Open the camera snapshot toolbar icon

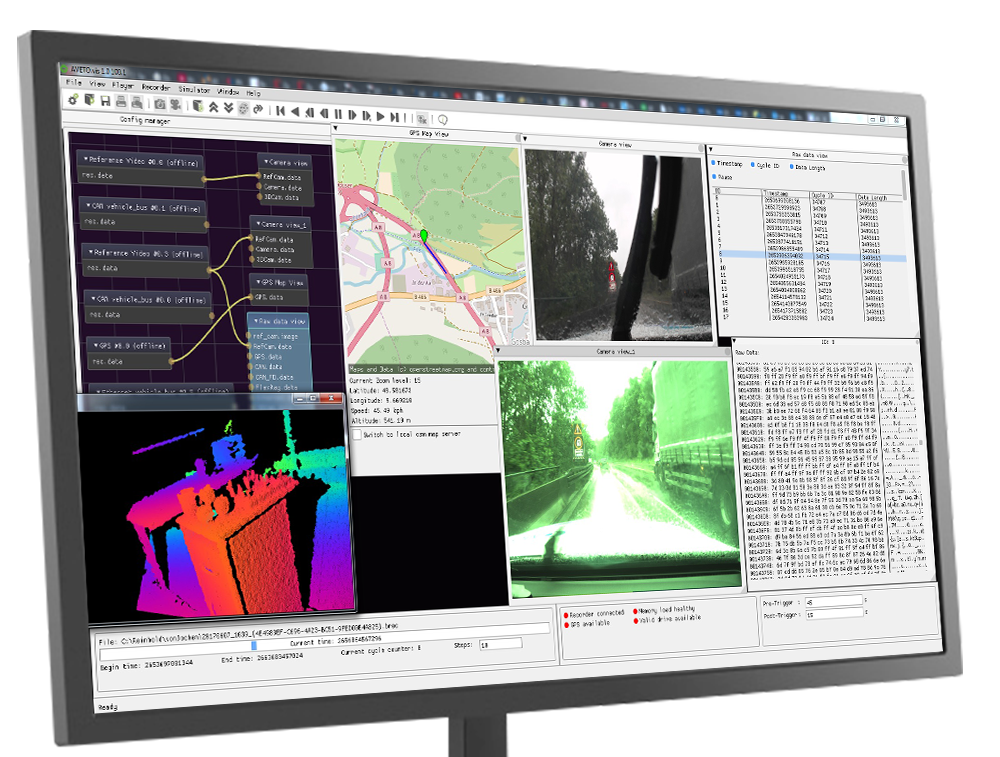161,104
